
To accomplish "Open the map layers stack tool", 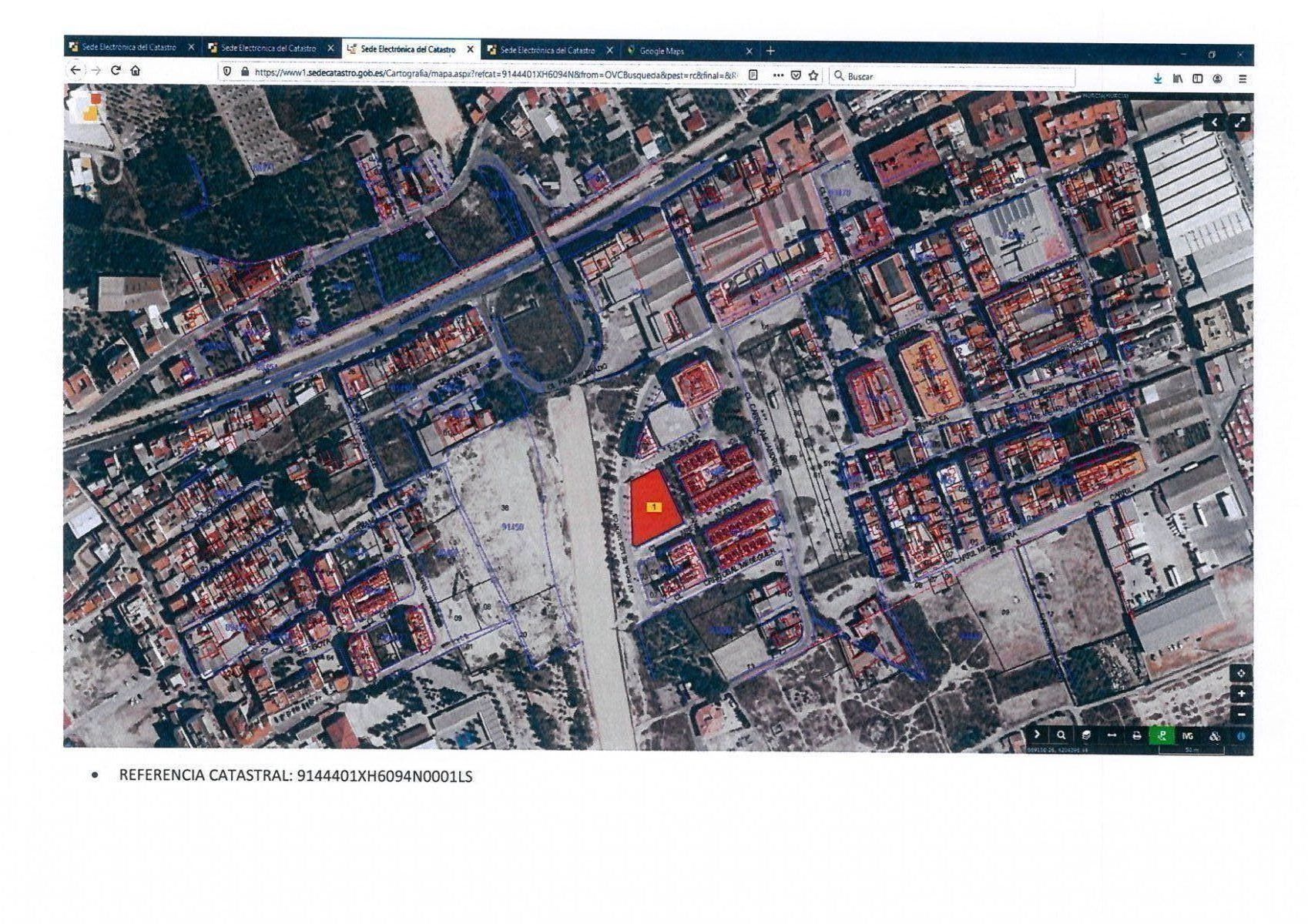I will pyautogui.click(x=1085, y=735).
